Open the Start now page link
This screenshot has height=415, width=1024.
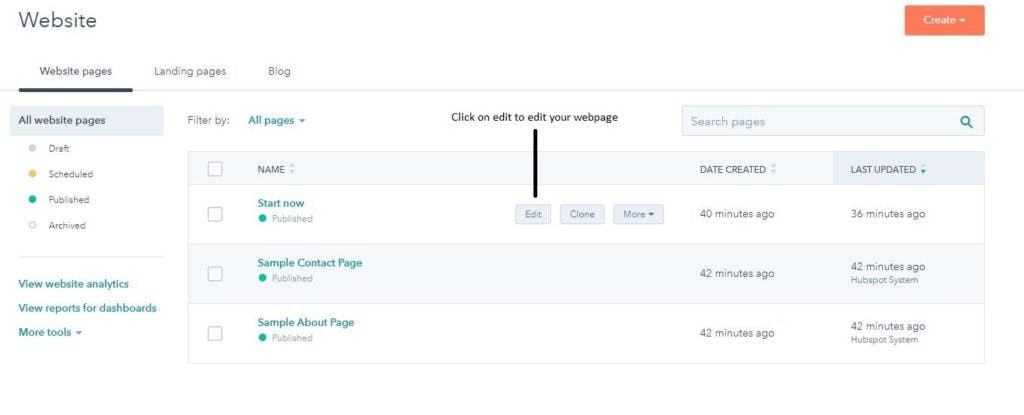(281, 203)
